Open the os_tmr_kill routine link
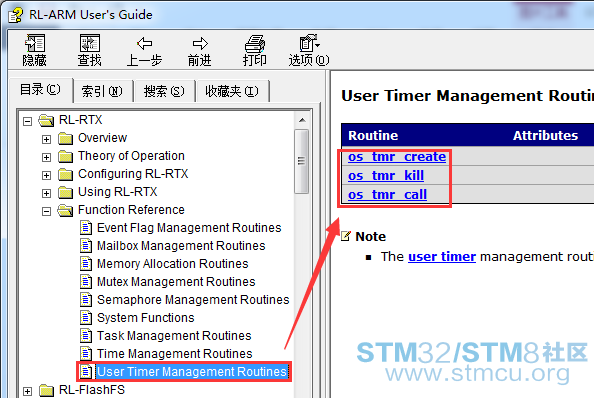Screen dimensions: 594x398 click(x=386, y=176)
